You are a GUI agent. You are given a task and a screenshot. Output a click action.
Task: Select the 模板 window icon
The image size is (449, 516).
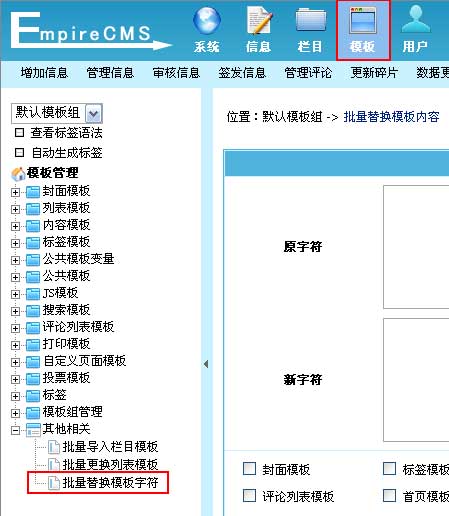[363, 21]
